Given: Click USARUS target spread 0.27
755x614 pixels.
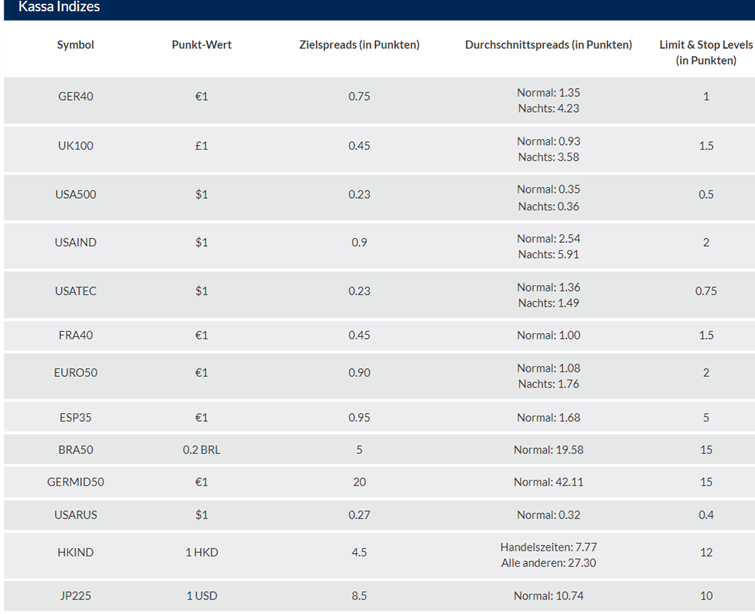Looking at the screenshot, I should (x=359, y=515).
